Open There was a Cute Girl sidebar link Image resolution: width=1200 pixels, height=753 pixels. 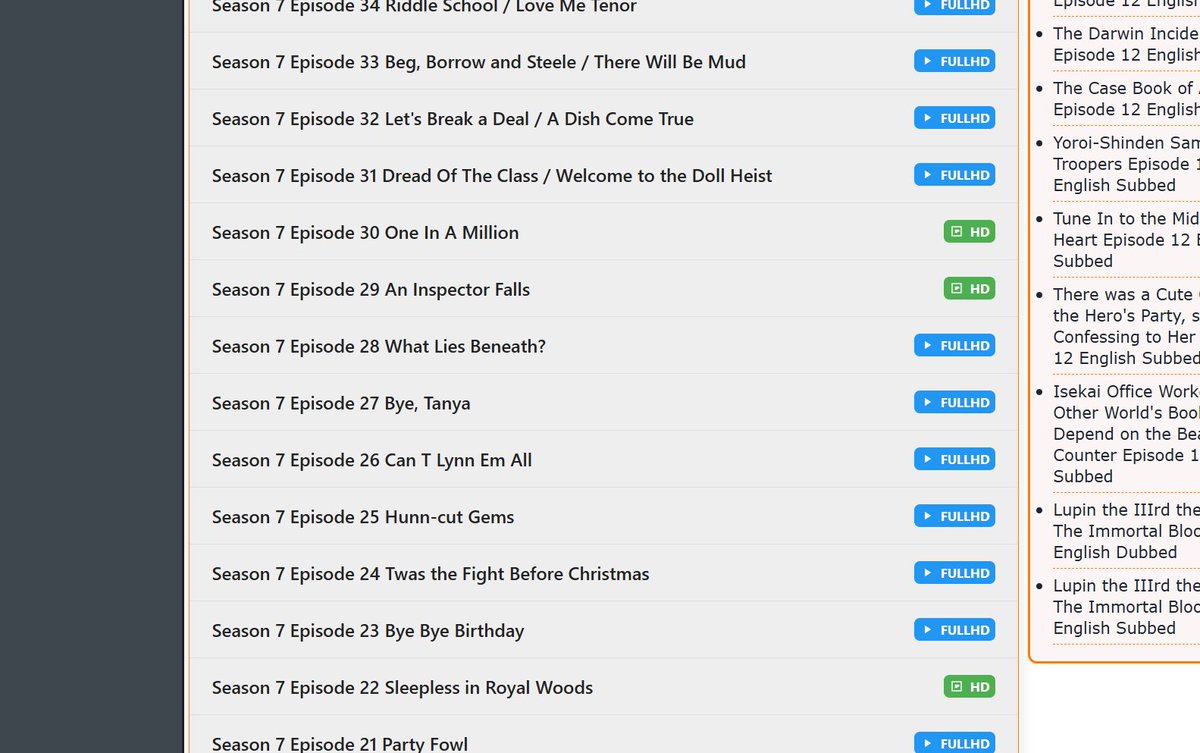1126,326
